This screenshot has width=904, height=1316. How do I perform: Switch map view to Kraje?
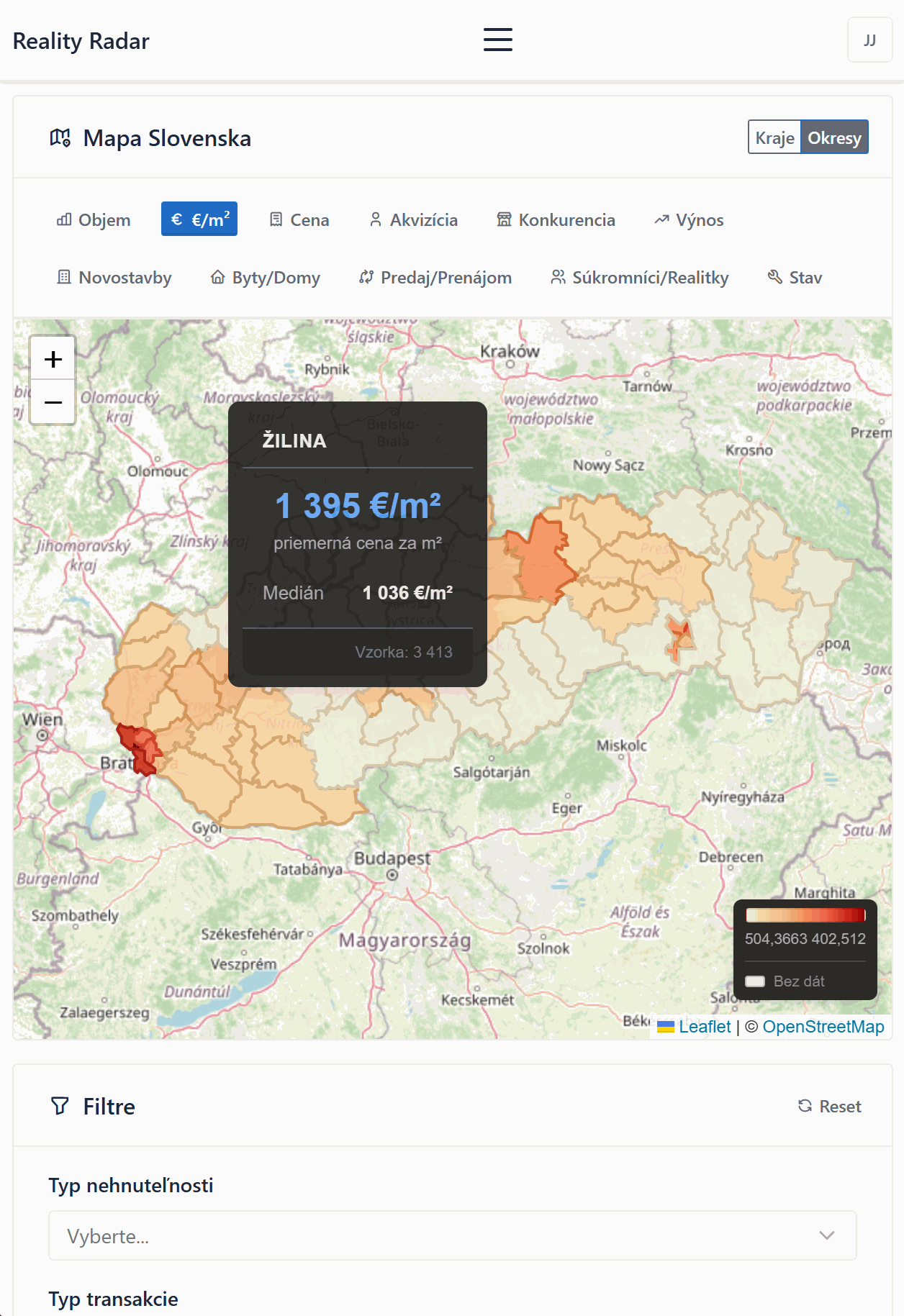click(x=774, y=137)
